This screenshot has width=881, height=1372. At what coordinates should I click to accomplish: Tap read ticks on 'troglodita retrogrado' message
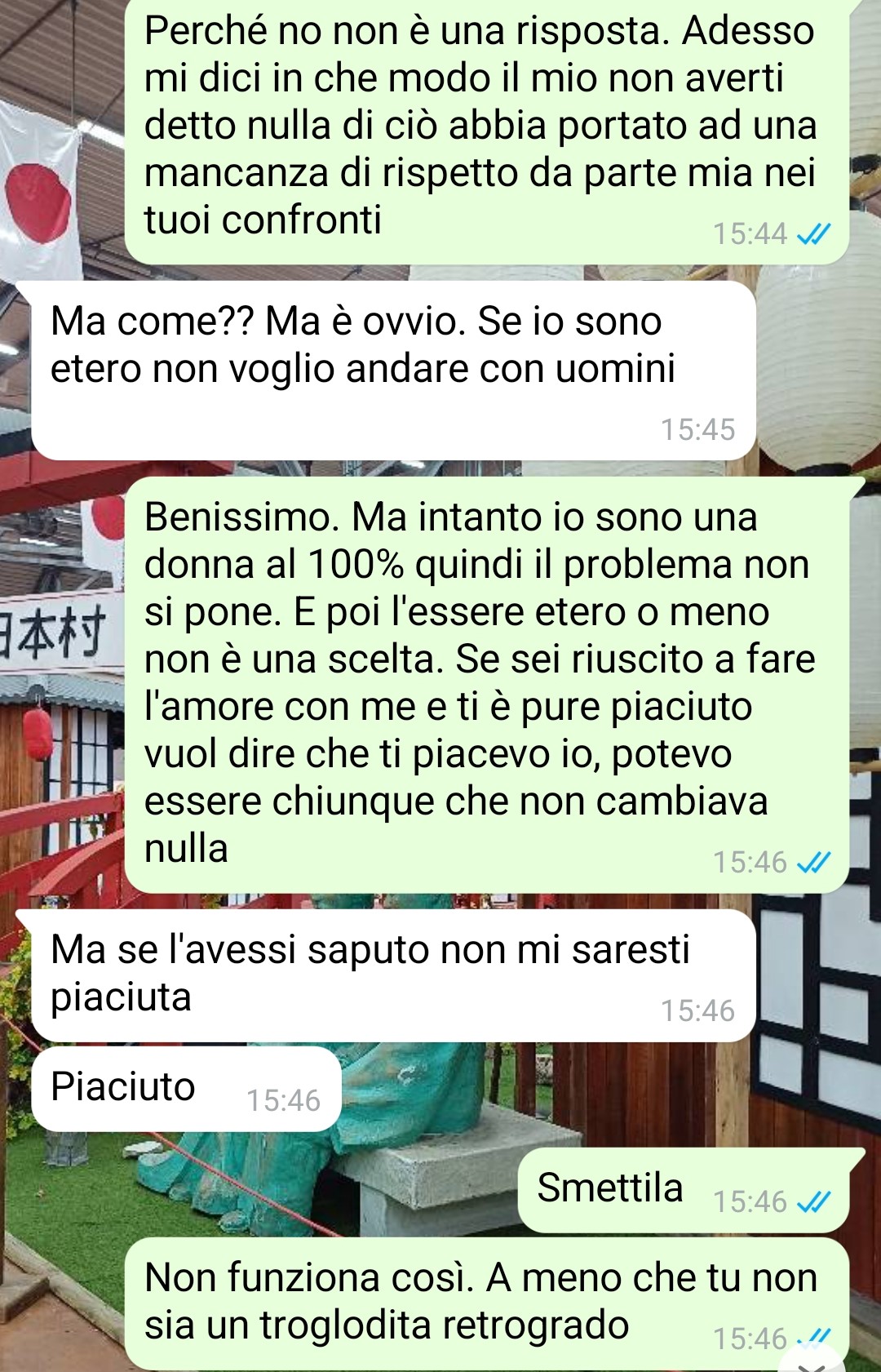[x=813, y=1338]
